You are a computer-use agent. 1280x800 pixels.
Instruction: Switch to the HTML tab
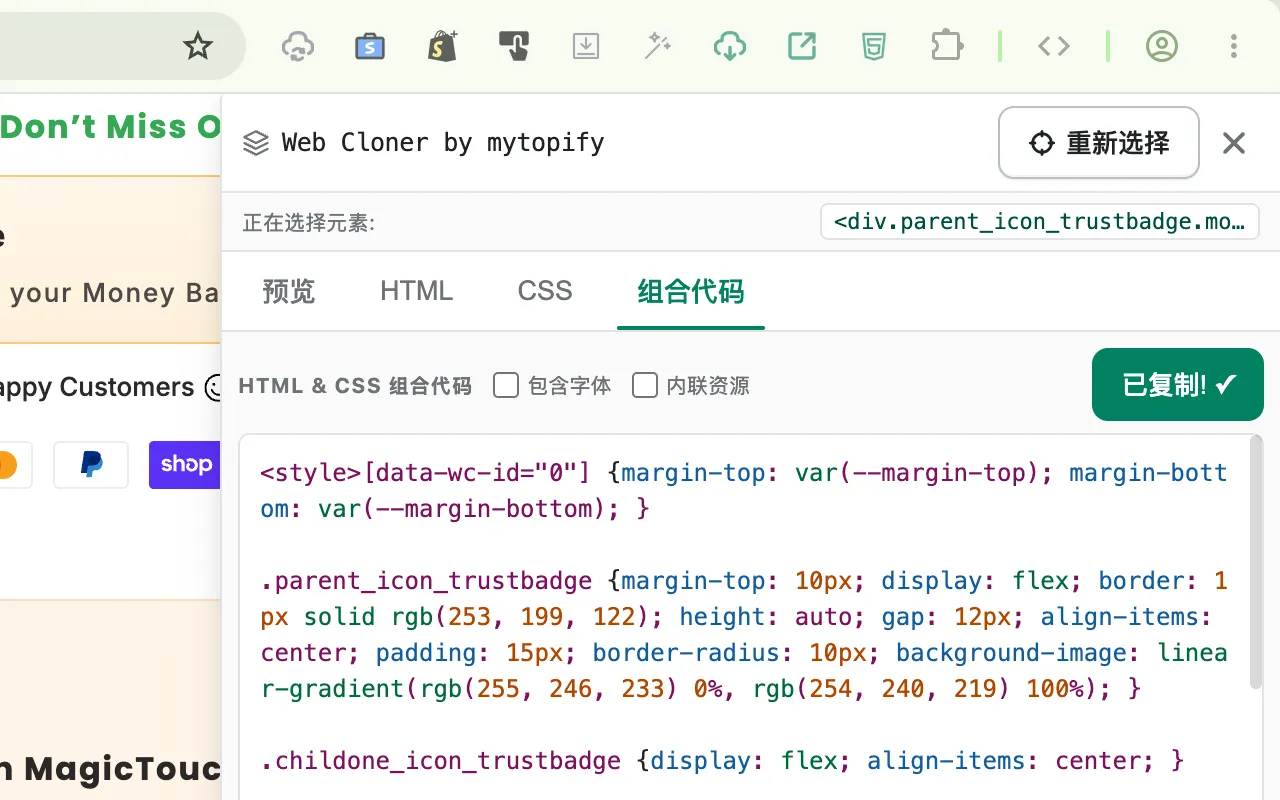pyautogui.click(x=417, y=291)
